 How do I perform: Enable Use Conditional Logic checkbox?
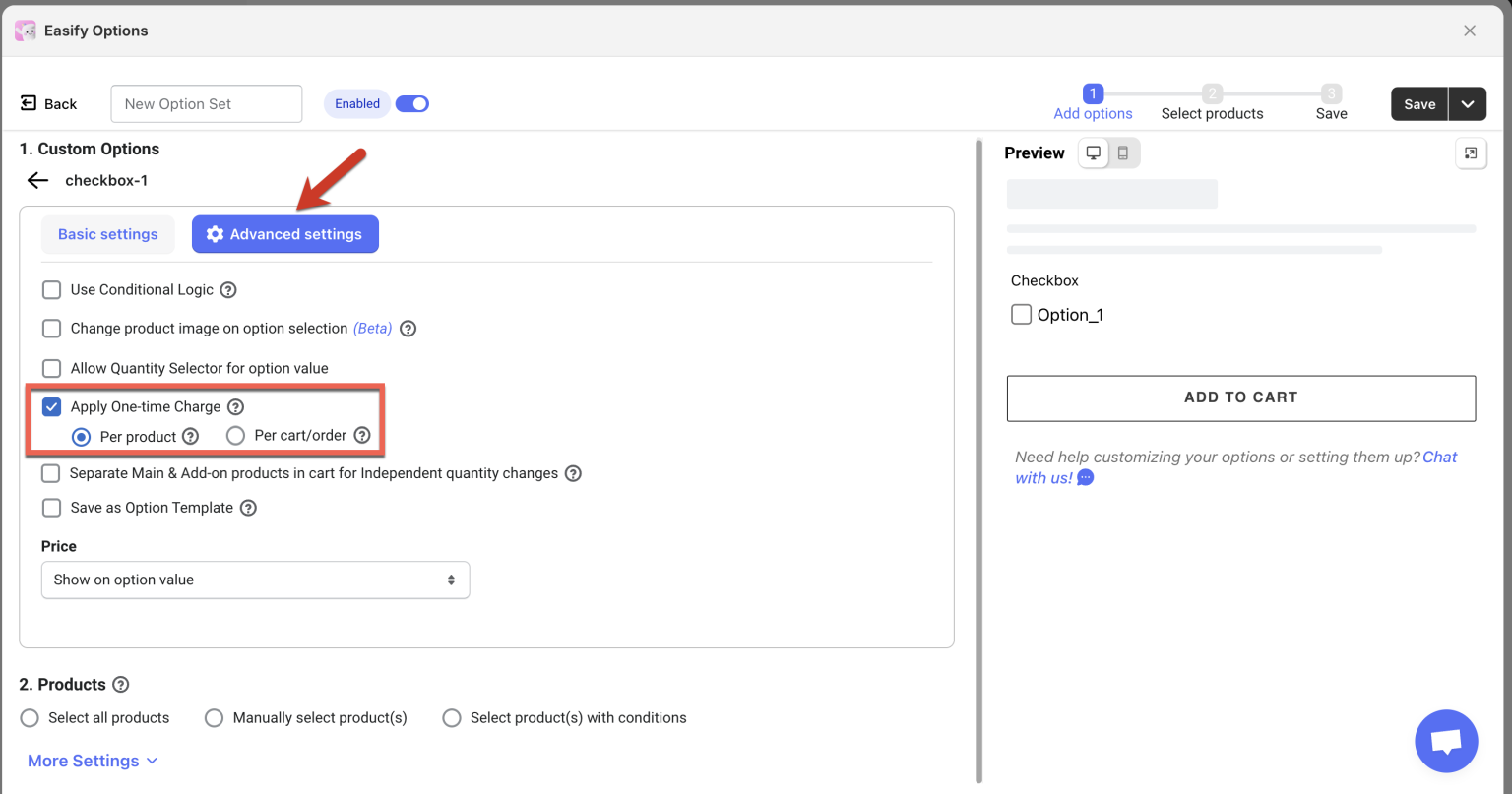coord(52,290)
